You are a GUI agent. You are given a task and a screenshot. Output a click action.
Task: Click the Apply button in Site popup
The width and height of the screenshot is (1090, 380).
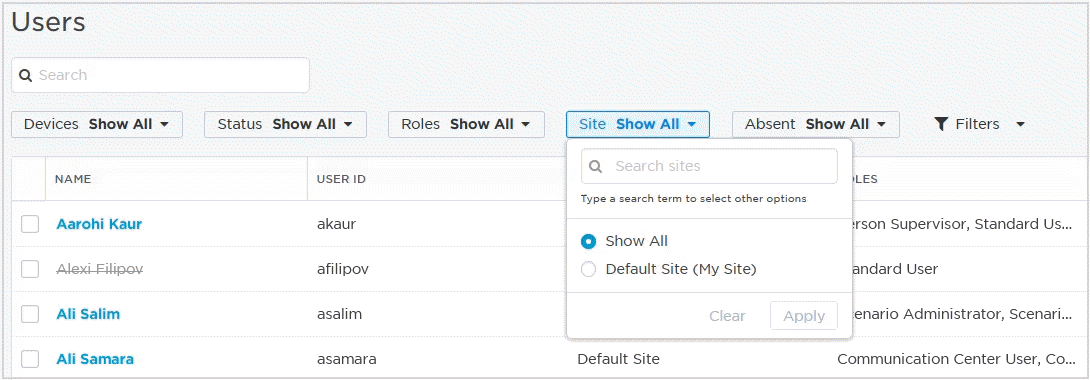(x=804, y=316)
